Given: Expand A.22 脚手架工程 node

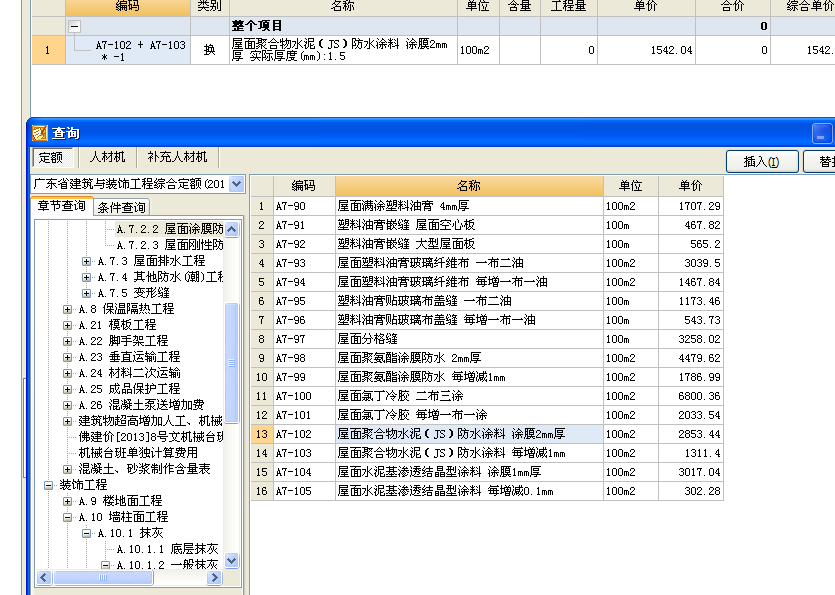Looking at the screenshot, I should click(67, 341).
